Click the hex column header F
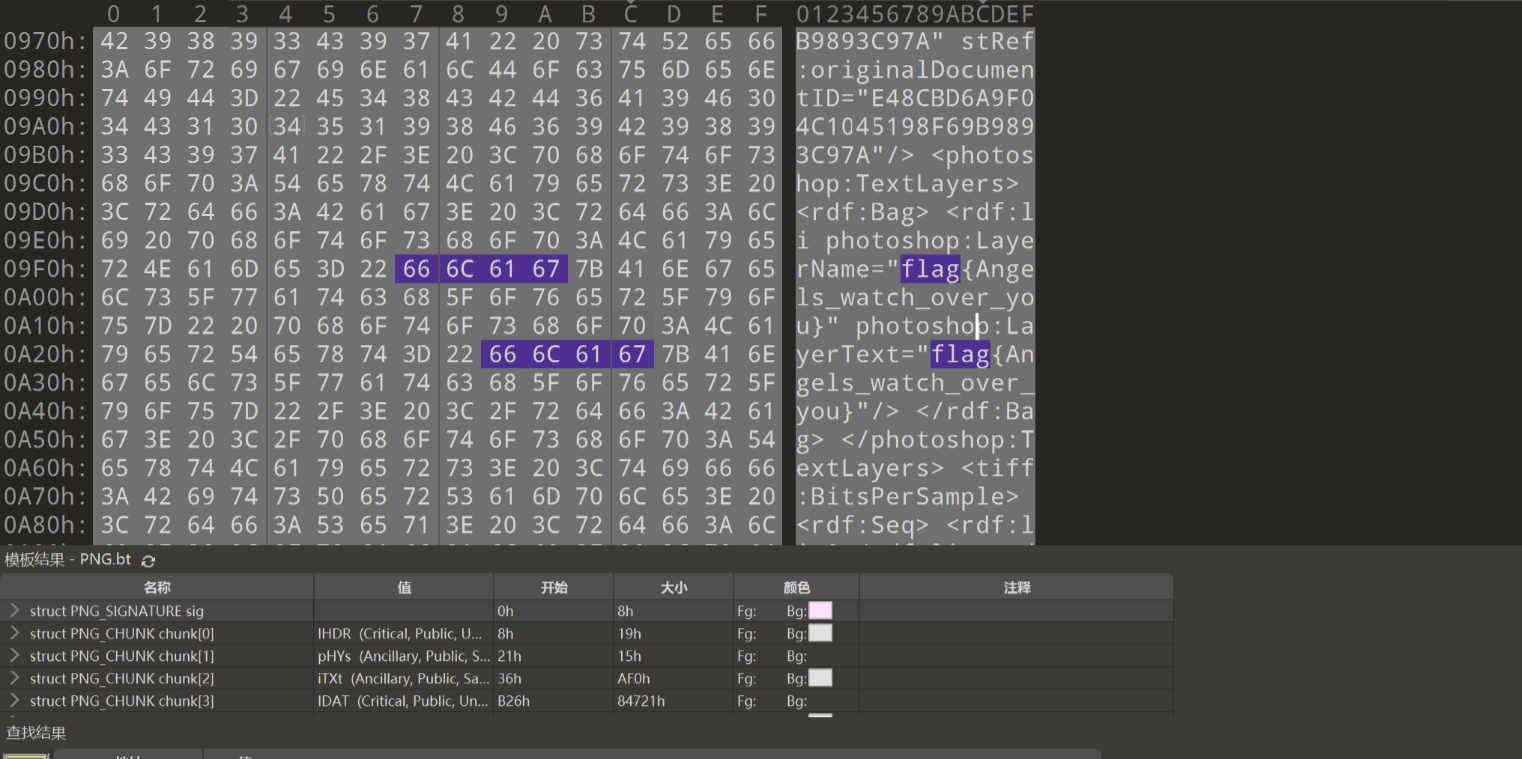1522x759 pixels. (x=761, y=14)
